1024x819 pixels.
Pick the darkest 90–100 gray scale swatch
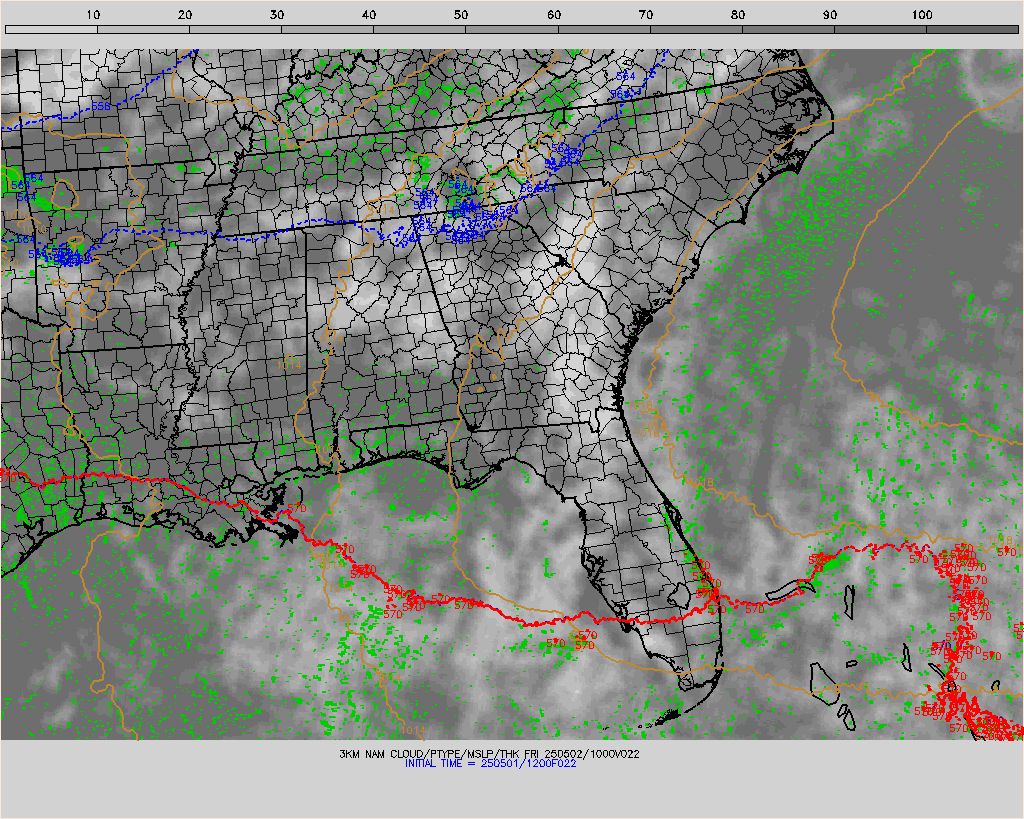pos(880,29)
